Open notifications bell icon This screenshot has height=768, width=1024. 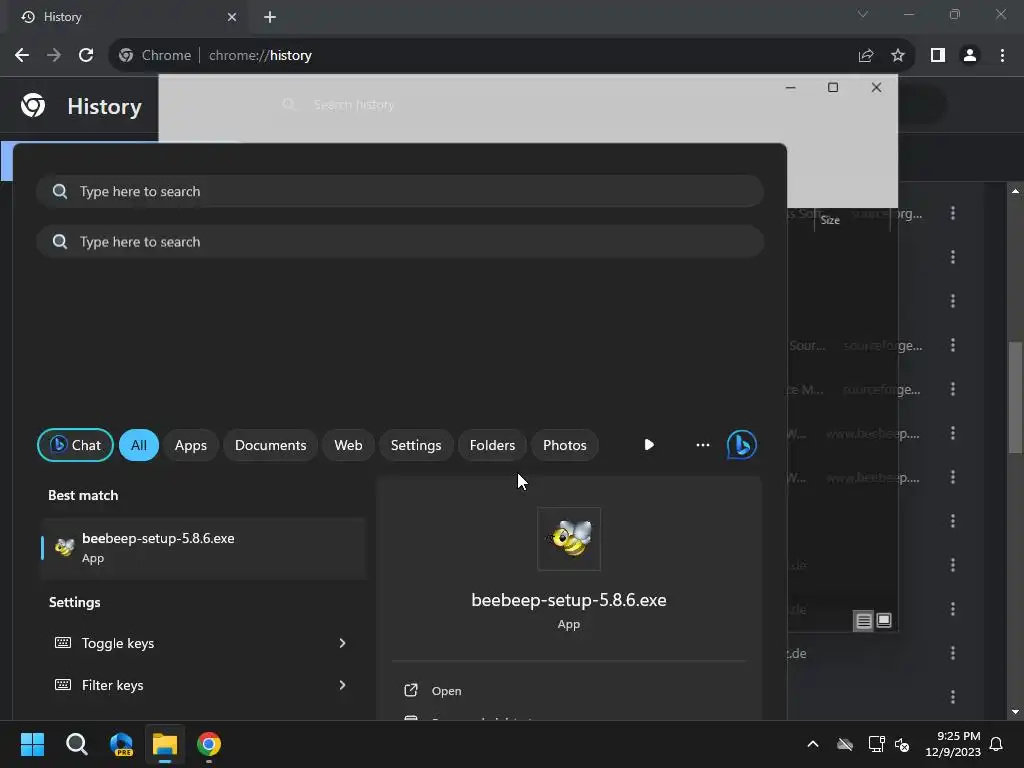[x=997, y=744]
